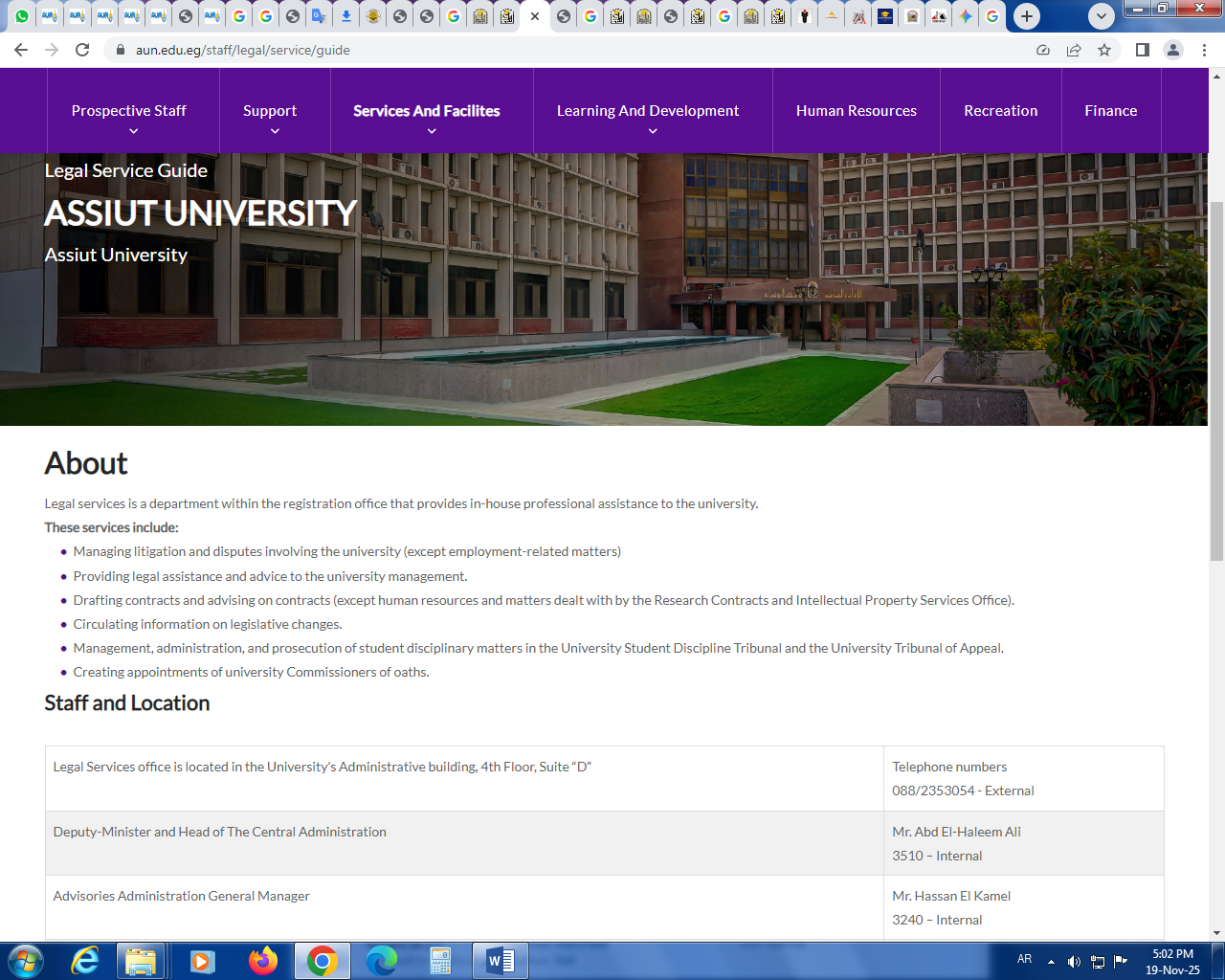
Task: Toggle the browser side panel icon
Action: 1142,50
